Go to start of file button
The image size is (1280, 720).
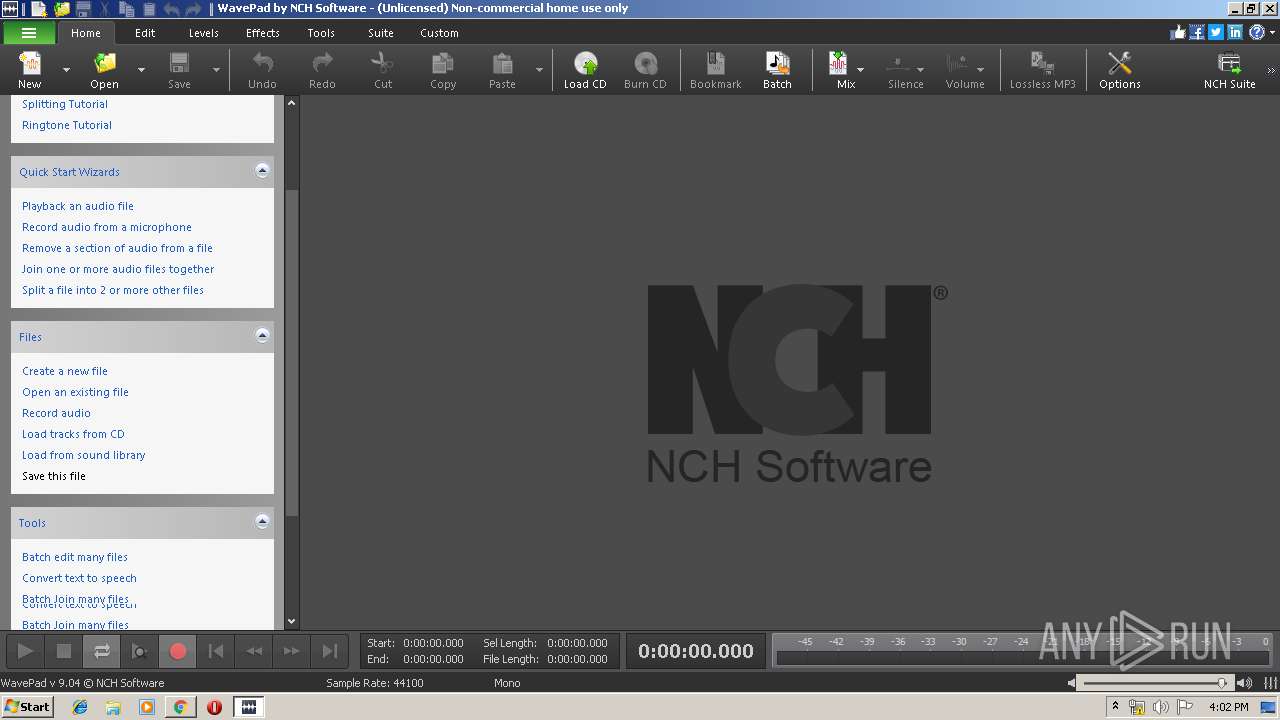[216, 651]
